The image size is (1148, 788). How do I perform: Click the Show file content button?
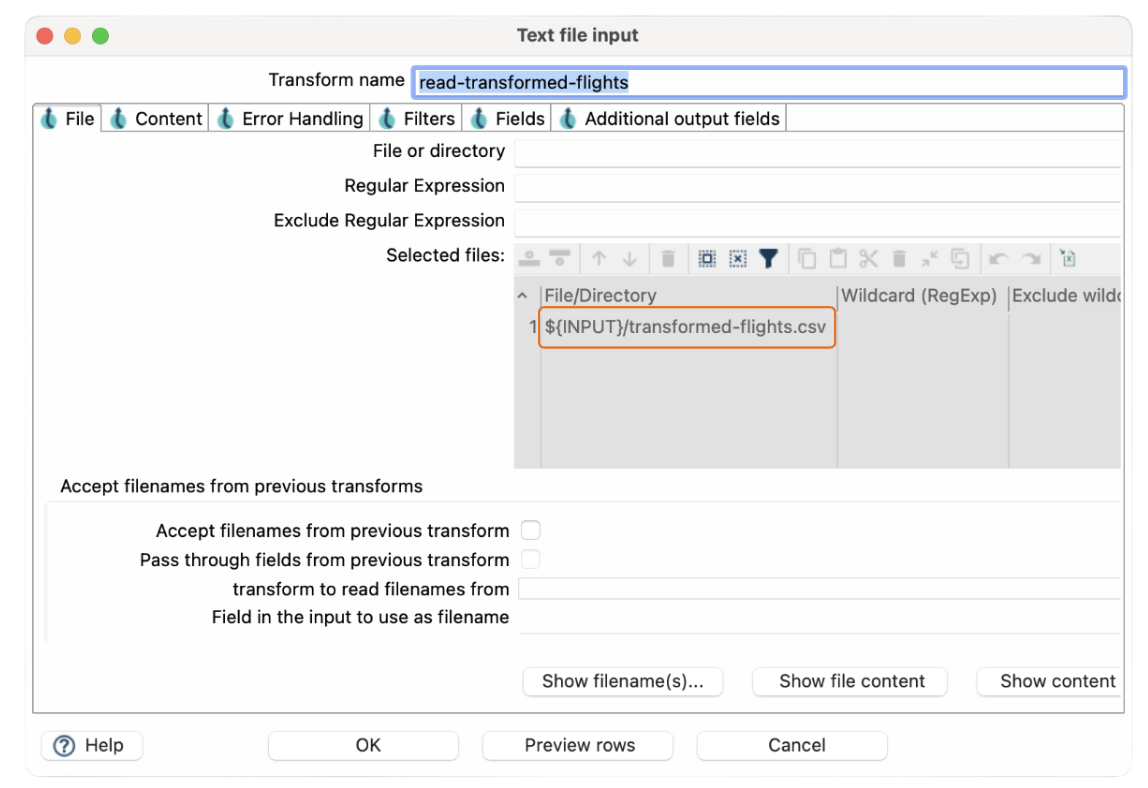tap(851, 681)
